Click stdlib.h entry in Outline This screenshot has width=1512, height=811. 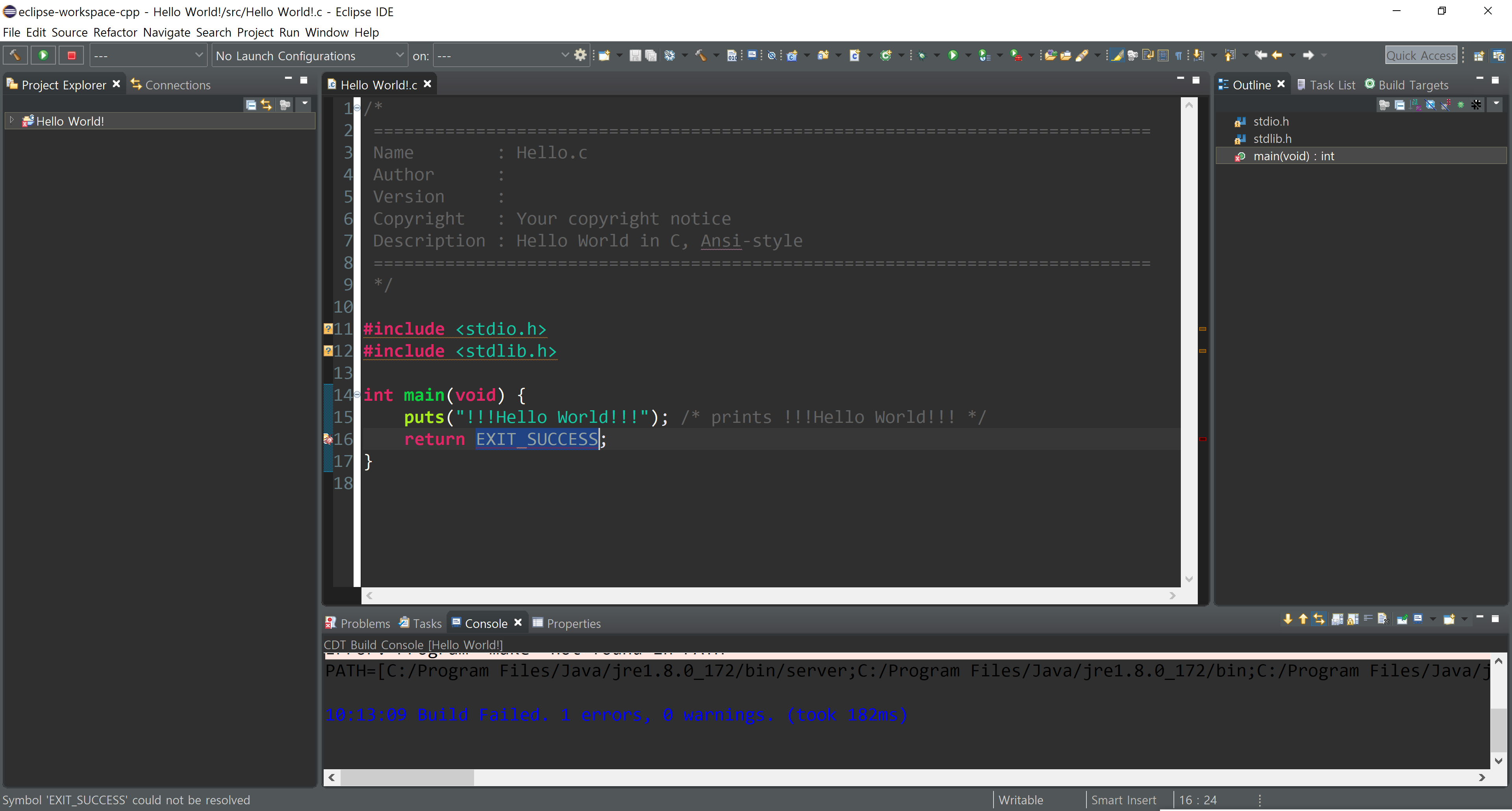(1272, 139)
